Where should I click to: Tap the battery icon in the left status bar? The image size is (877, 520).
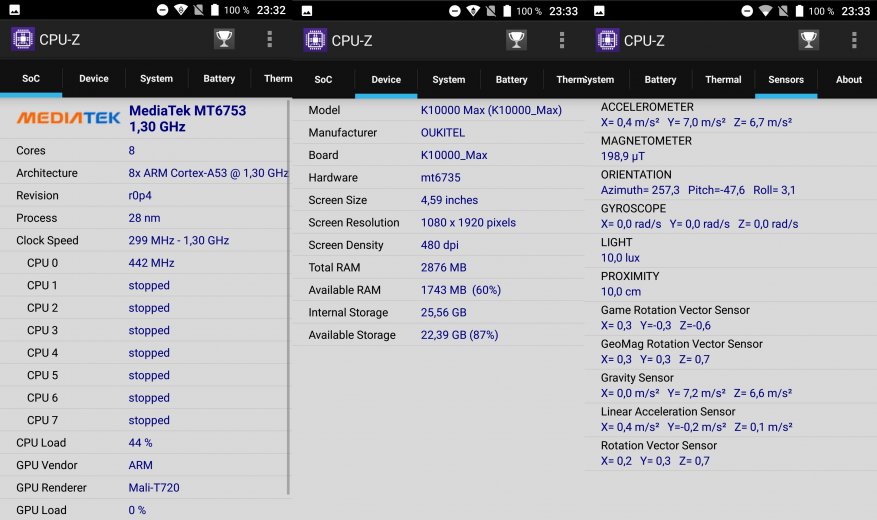pos(215,10)
